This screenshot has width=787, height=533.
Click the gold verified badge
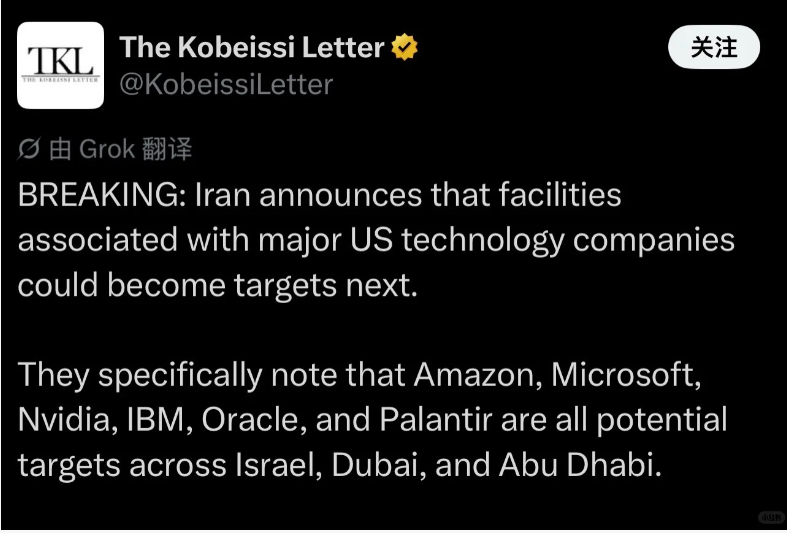click(x=404, y=48)
